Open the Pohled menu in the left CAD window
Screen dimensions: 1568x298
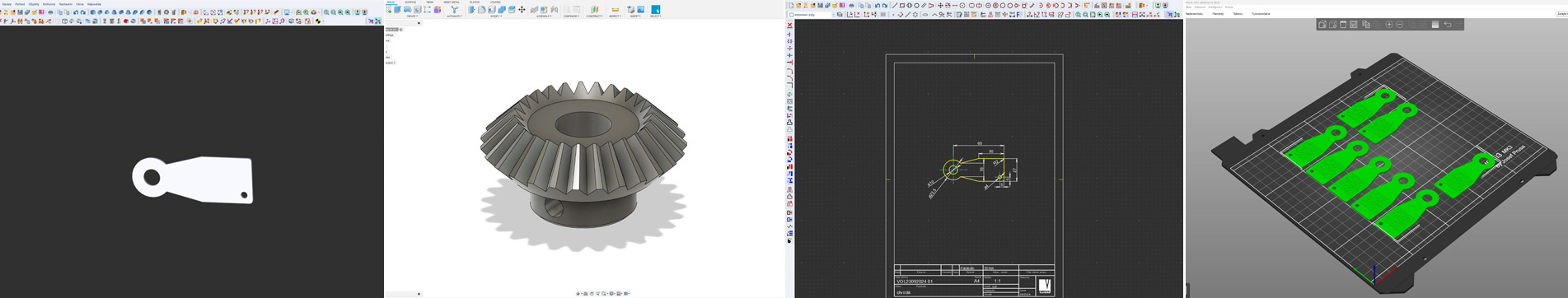pyautogui.click(x=20, y=4)
